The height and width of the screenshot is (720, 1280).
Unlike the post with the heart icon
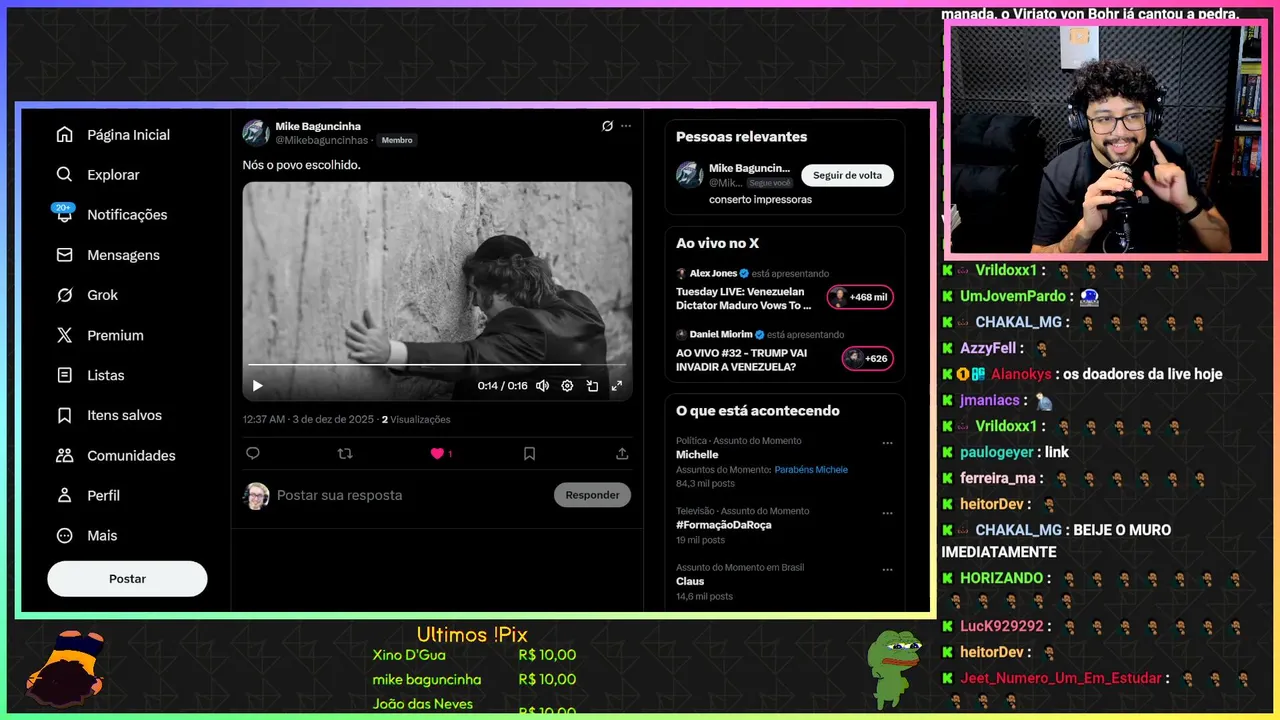pyautogui.click(x=437, y=453)
